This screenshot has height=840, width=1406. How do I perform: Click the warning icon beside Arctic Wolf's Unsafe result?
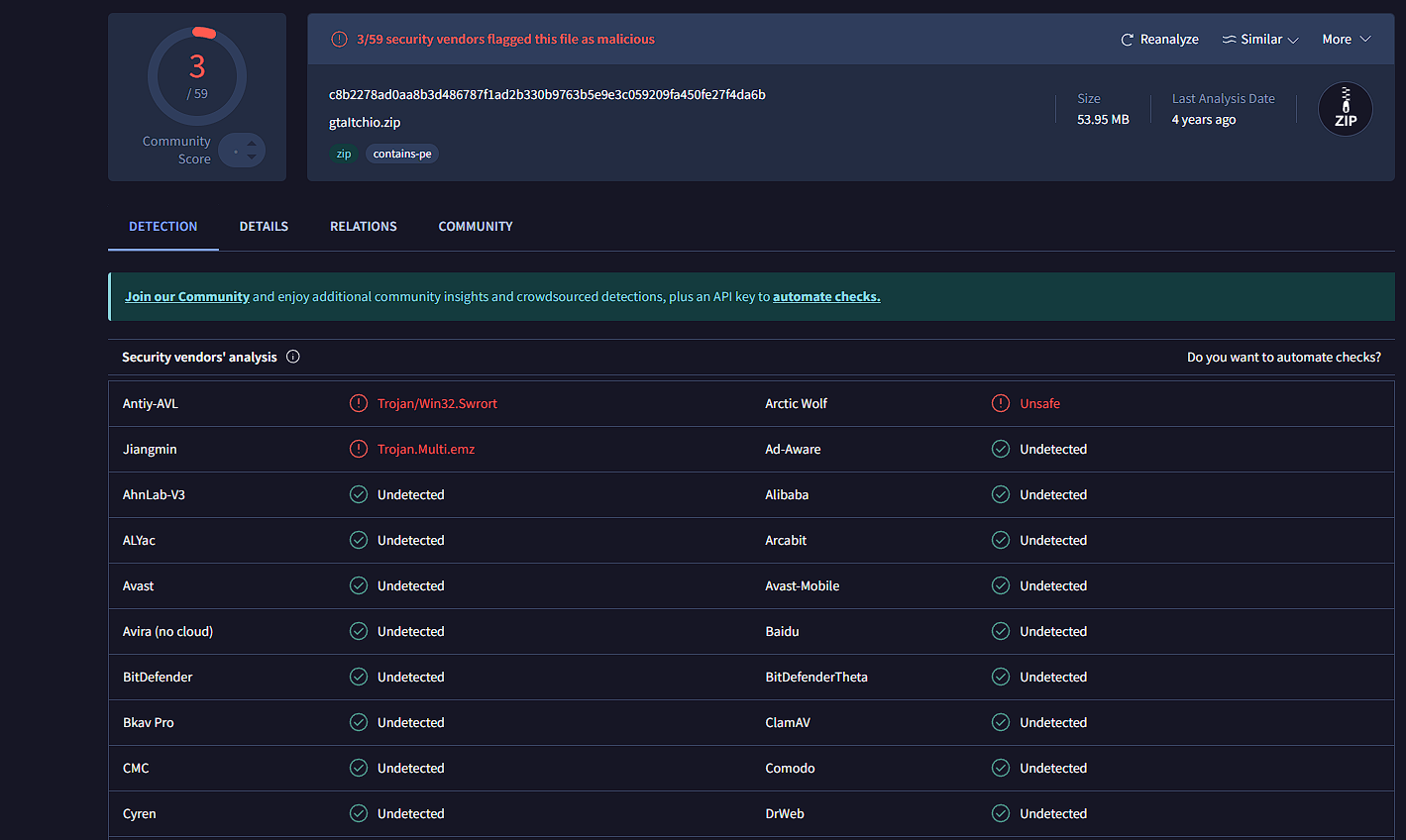(1001, 403)
